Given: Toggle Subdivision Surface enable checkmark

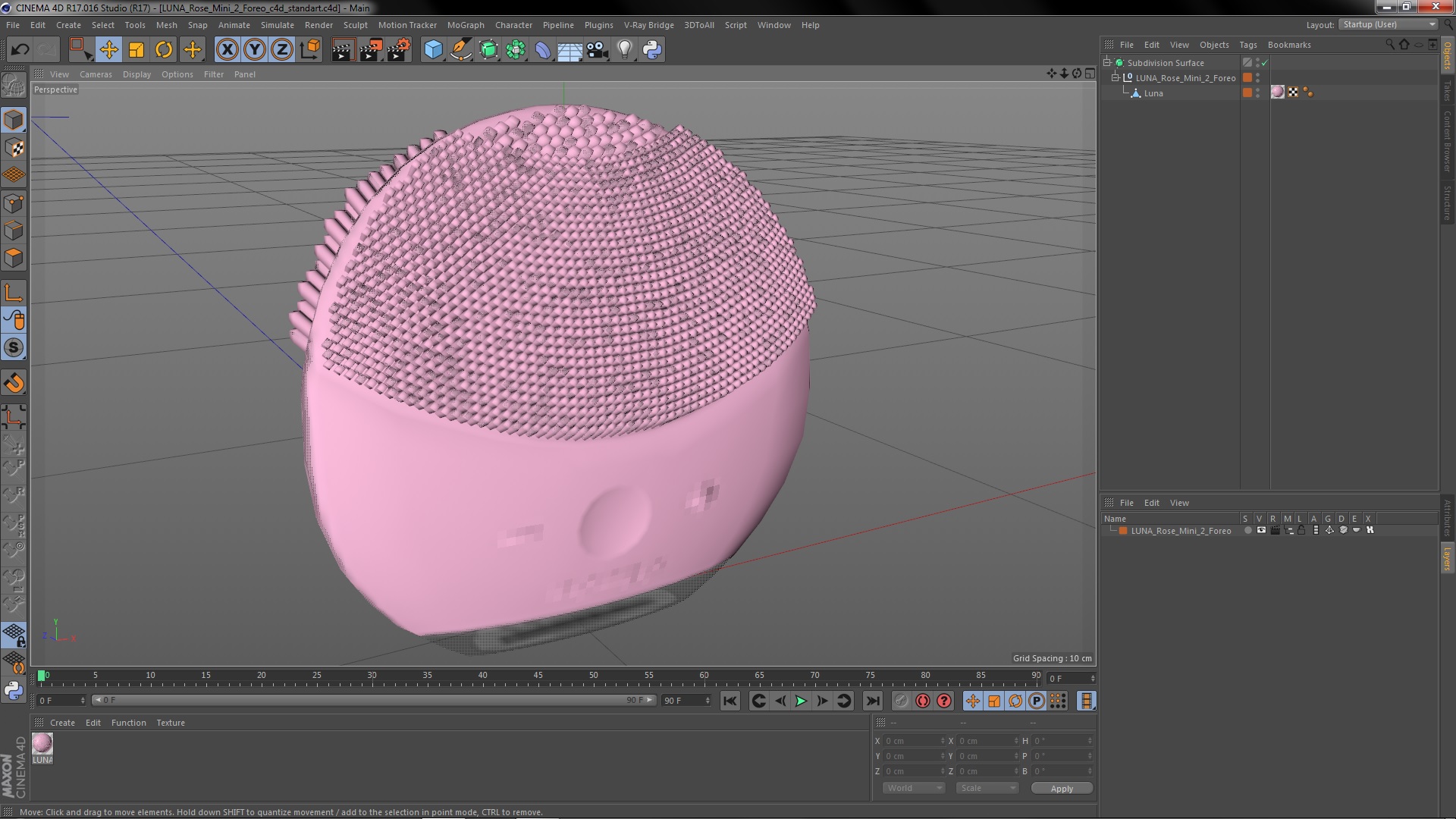Looking at the screenshot, I should pyautogui.click(x=1265, y=63).
